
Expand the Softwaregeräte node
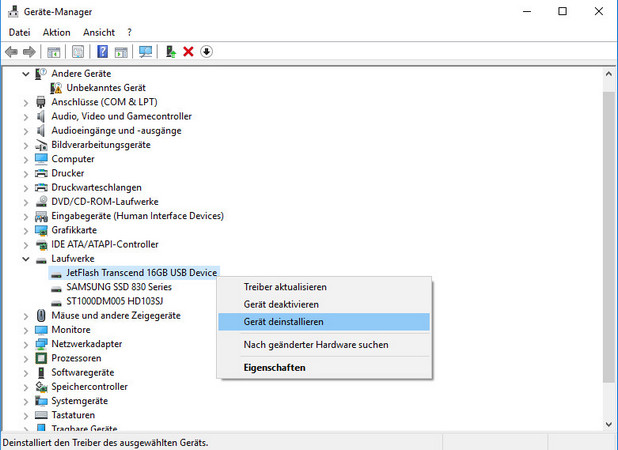point(26,373)
